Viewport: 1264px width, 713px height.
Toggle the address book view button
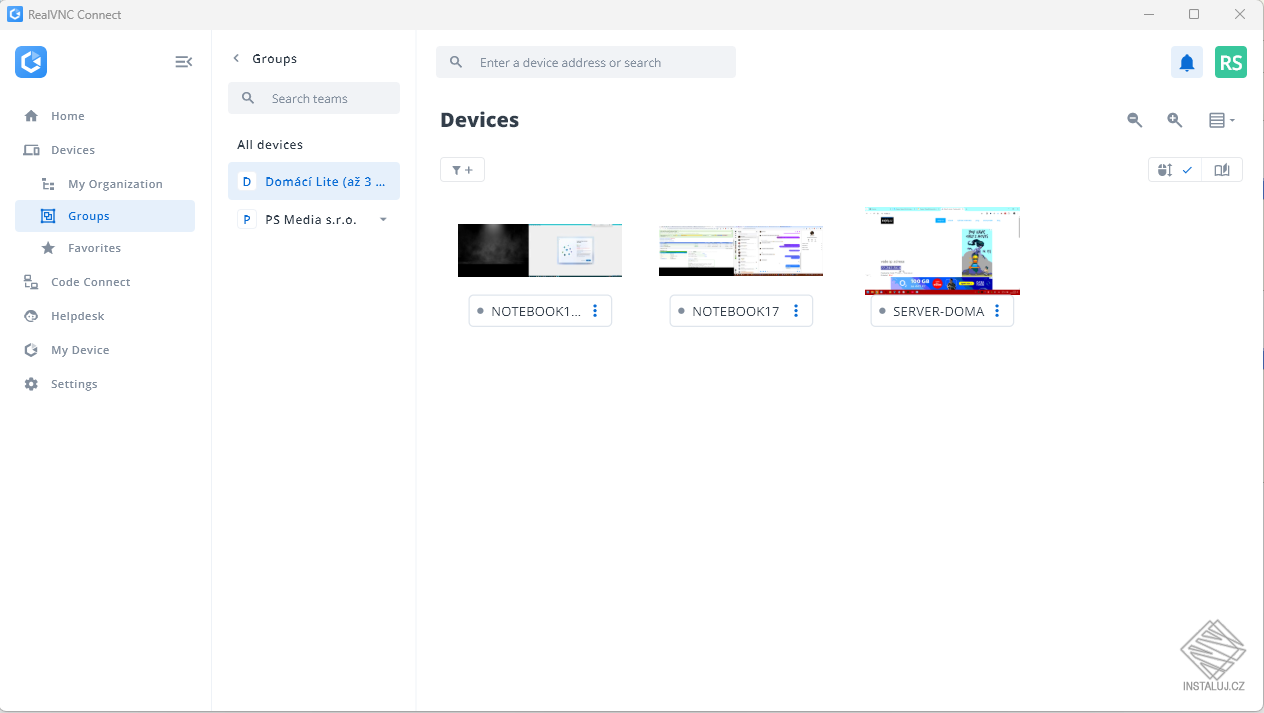[x=1222, y=170]
